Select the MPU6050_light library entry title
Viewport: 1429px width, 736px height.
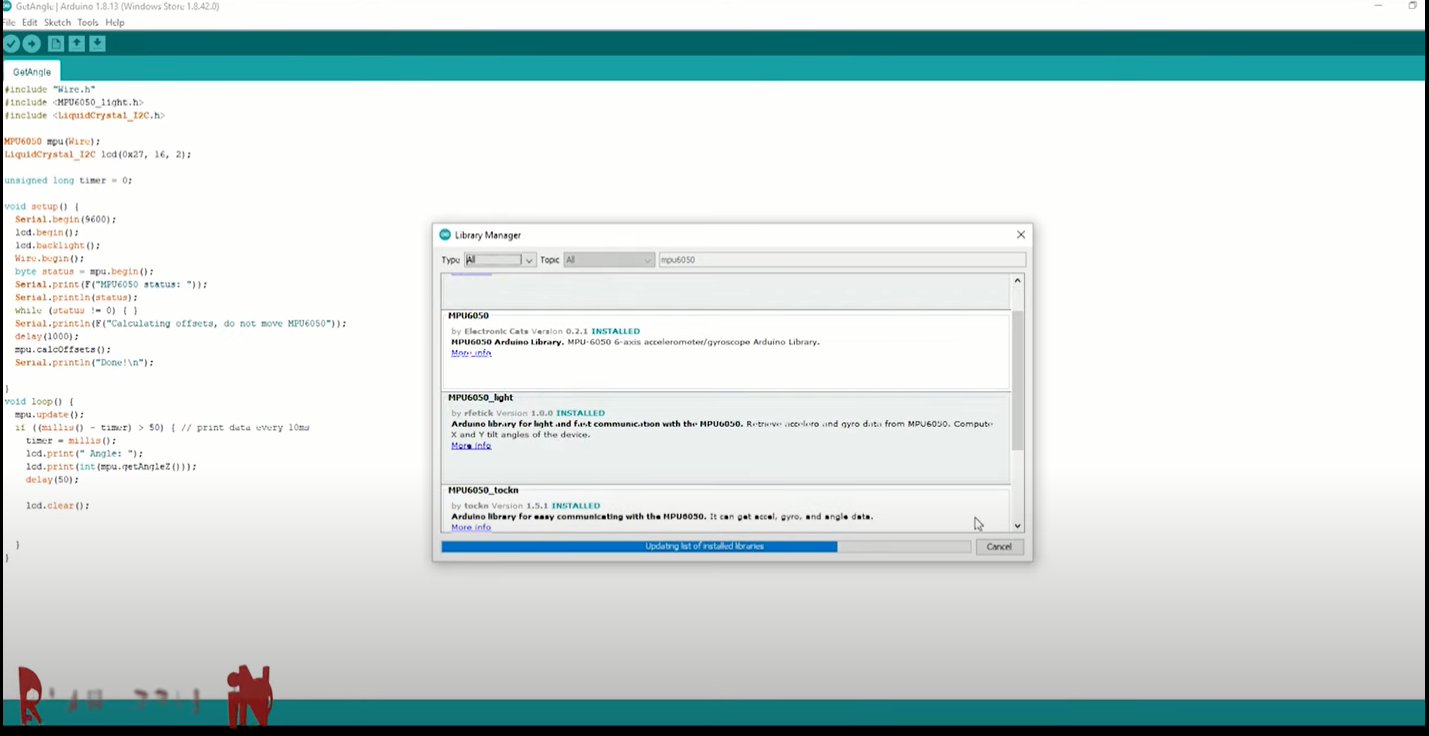point(480,398)
